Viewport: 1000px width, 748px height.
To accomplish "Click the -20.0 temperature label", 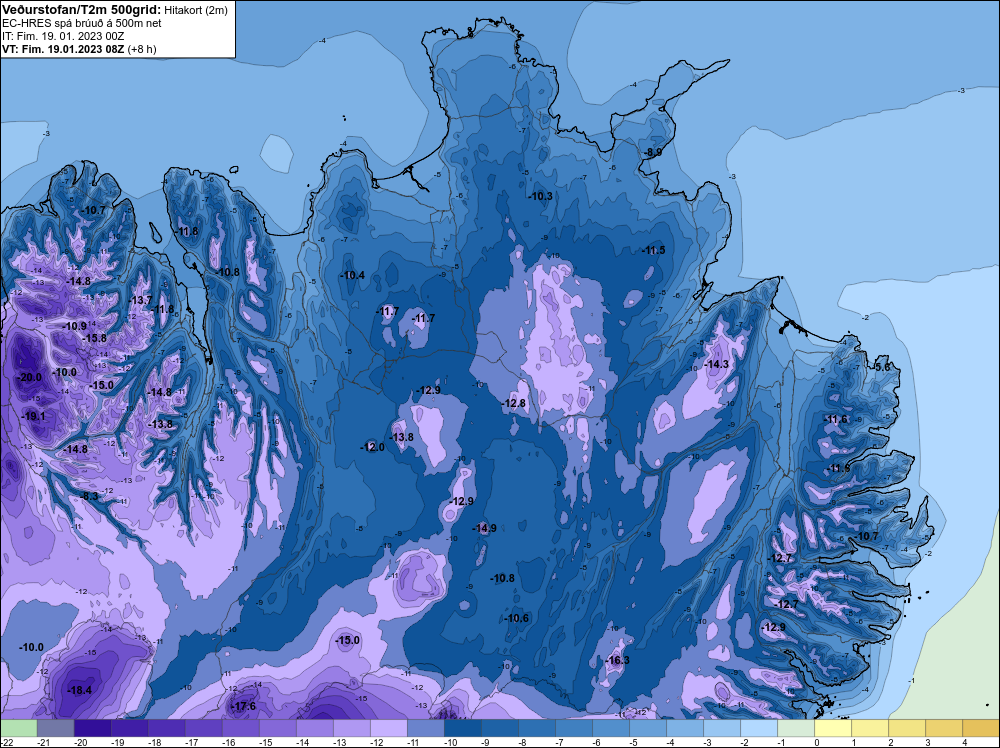I will [30, 378].
